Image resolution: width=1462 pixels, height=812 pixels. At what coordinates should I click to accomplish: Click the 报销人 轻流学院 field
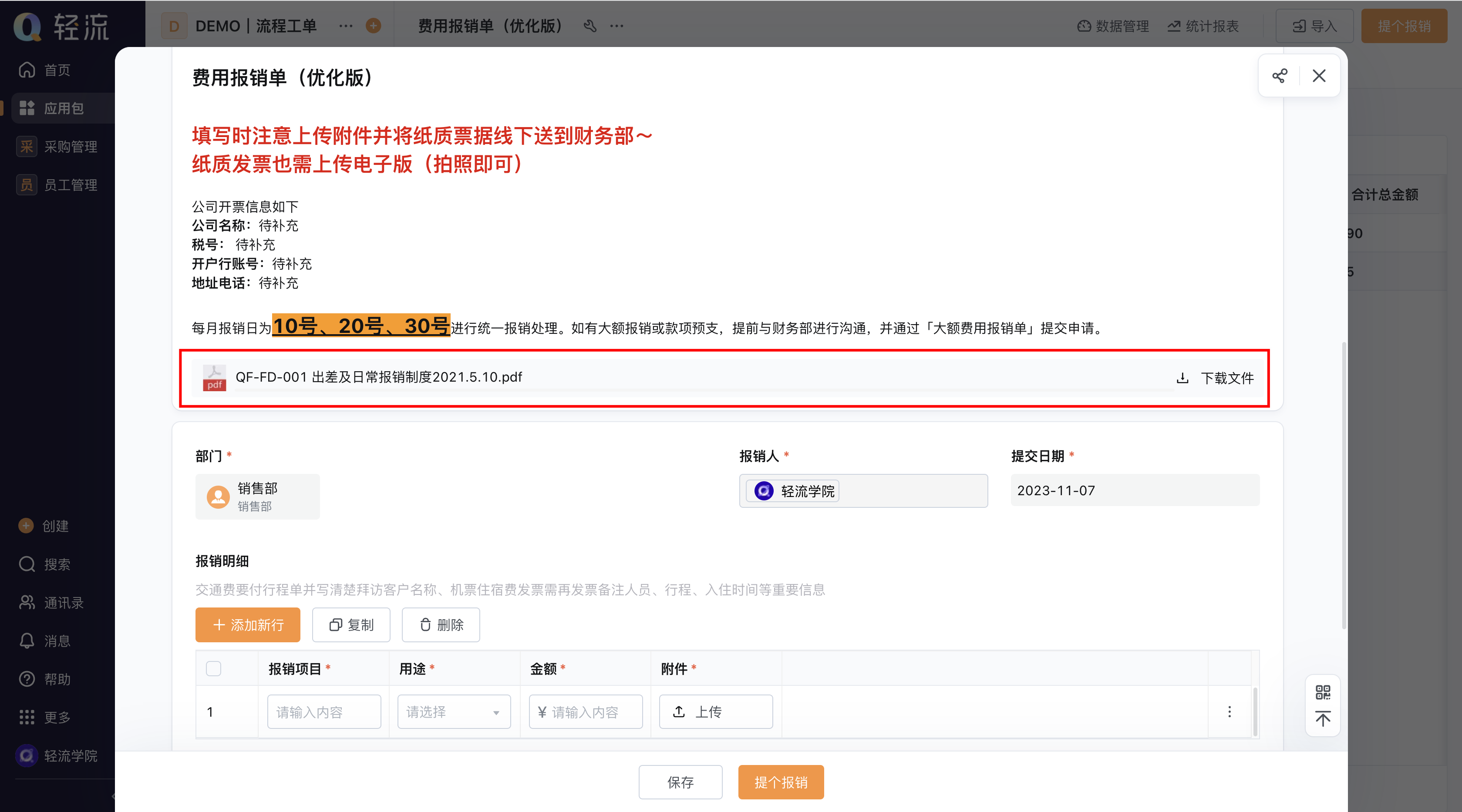863,491
